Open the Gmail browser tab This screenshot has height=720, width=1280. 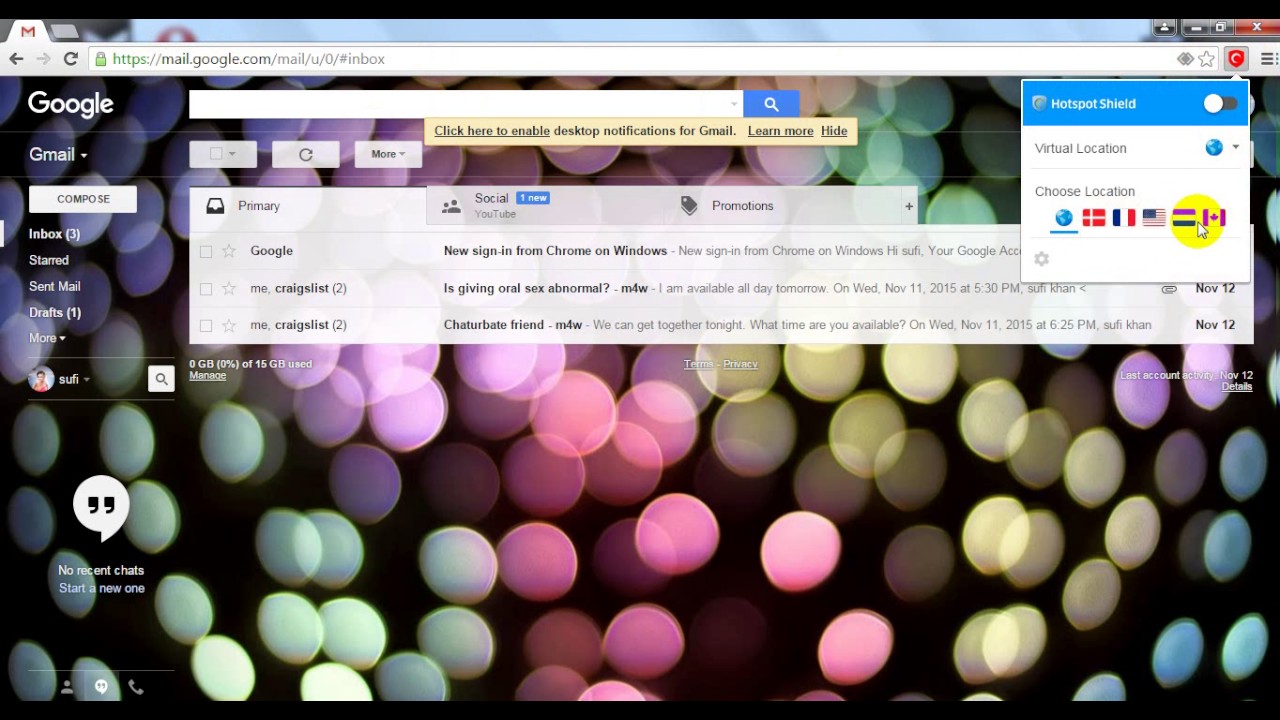point(28,31)
